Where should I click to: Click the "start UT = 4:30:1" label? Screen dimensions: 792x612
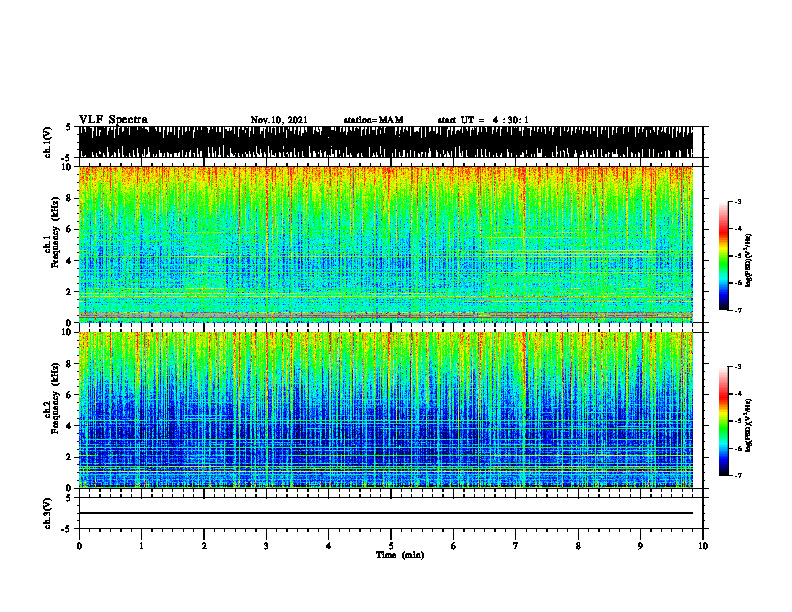pyautogui.click(x=483, y=120)
